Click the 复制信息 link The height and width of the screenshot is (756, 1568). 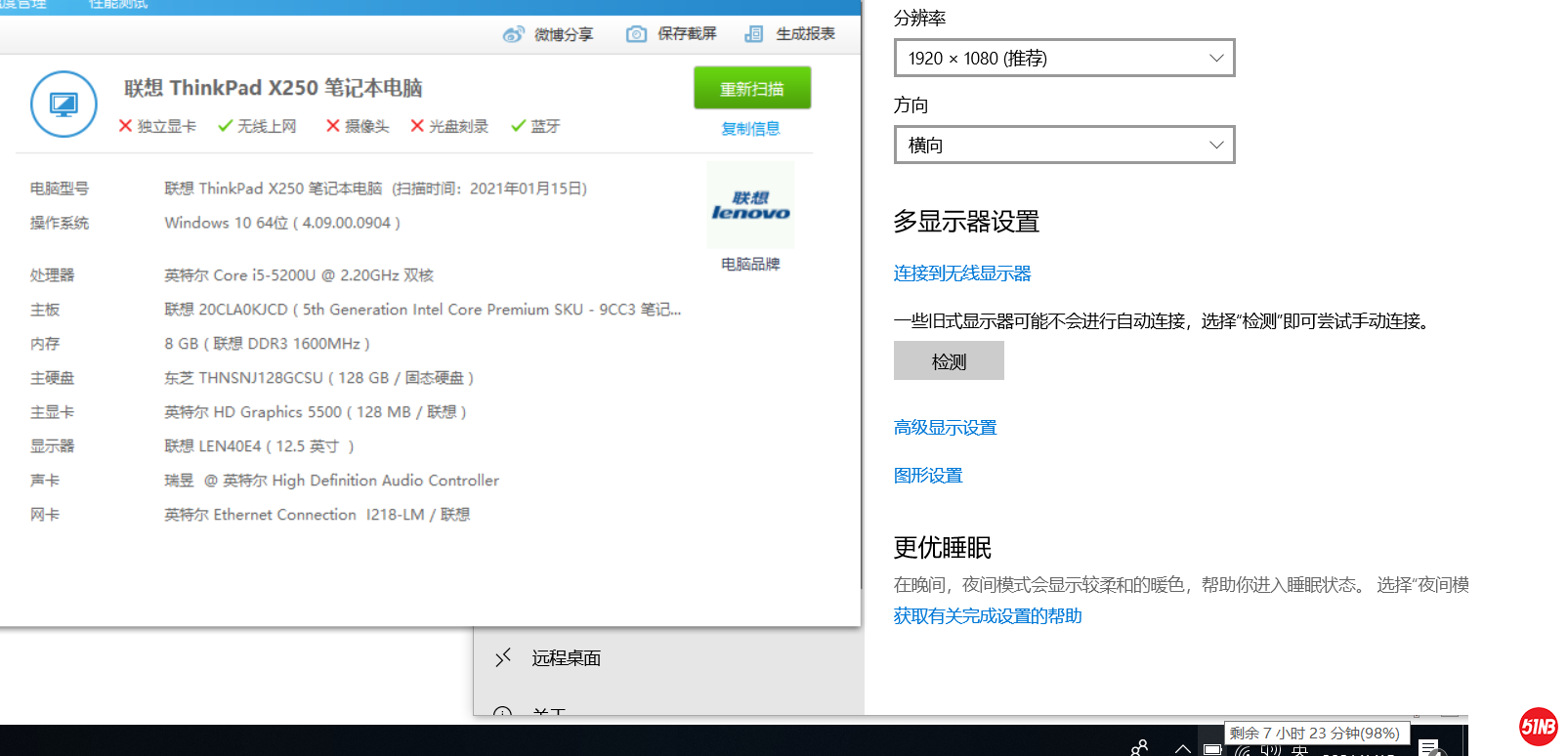point(750,129)
